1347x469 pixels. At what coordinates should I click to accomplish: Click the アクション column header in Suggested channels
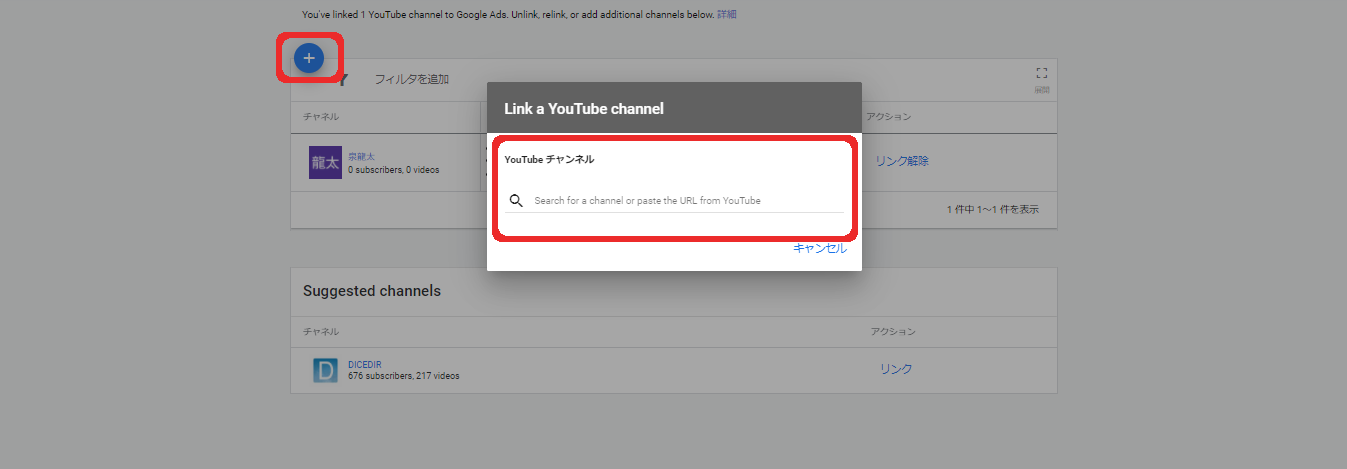[893, 331]
